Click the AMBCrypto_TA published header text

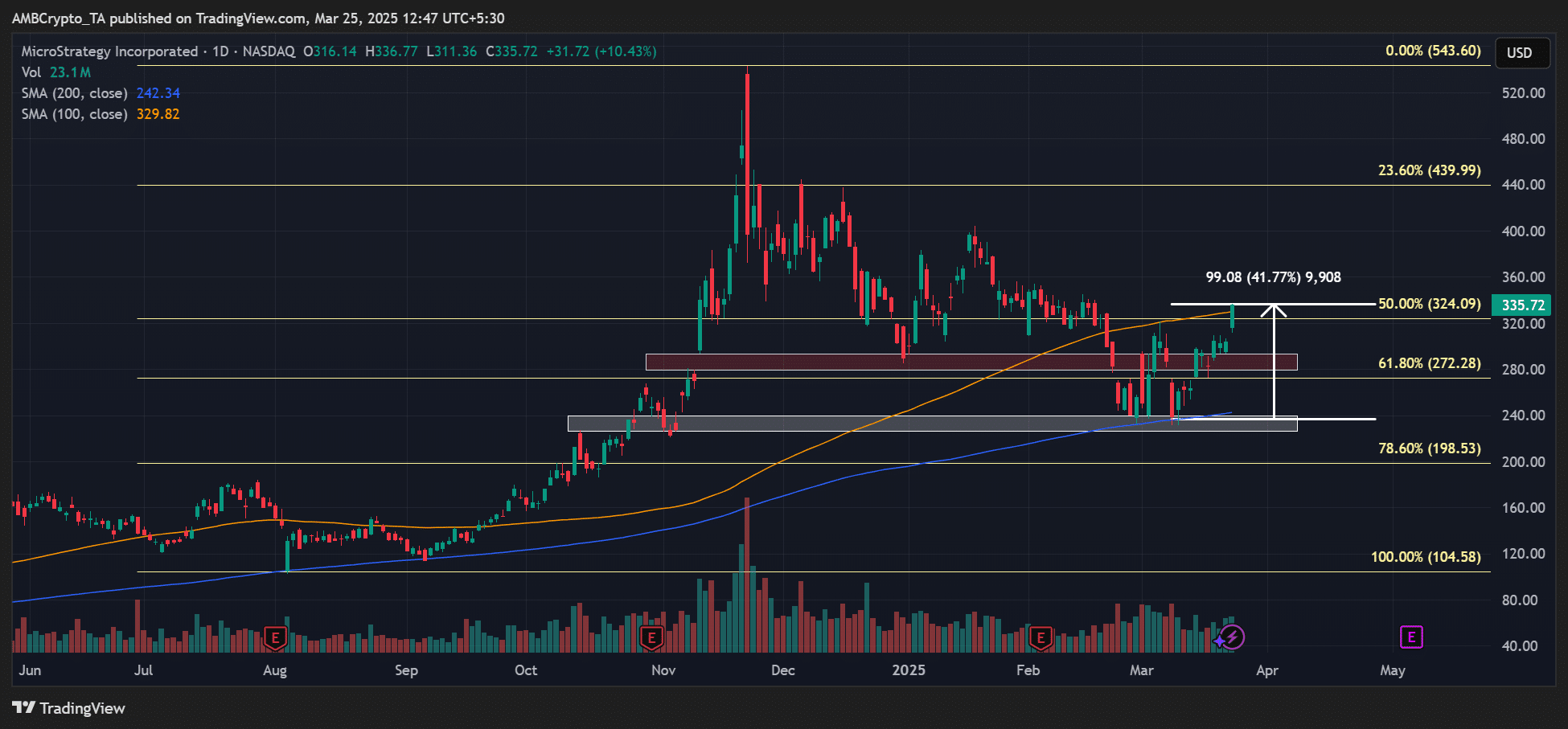click(x=258, y=18)
